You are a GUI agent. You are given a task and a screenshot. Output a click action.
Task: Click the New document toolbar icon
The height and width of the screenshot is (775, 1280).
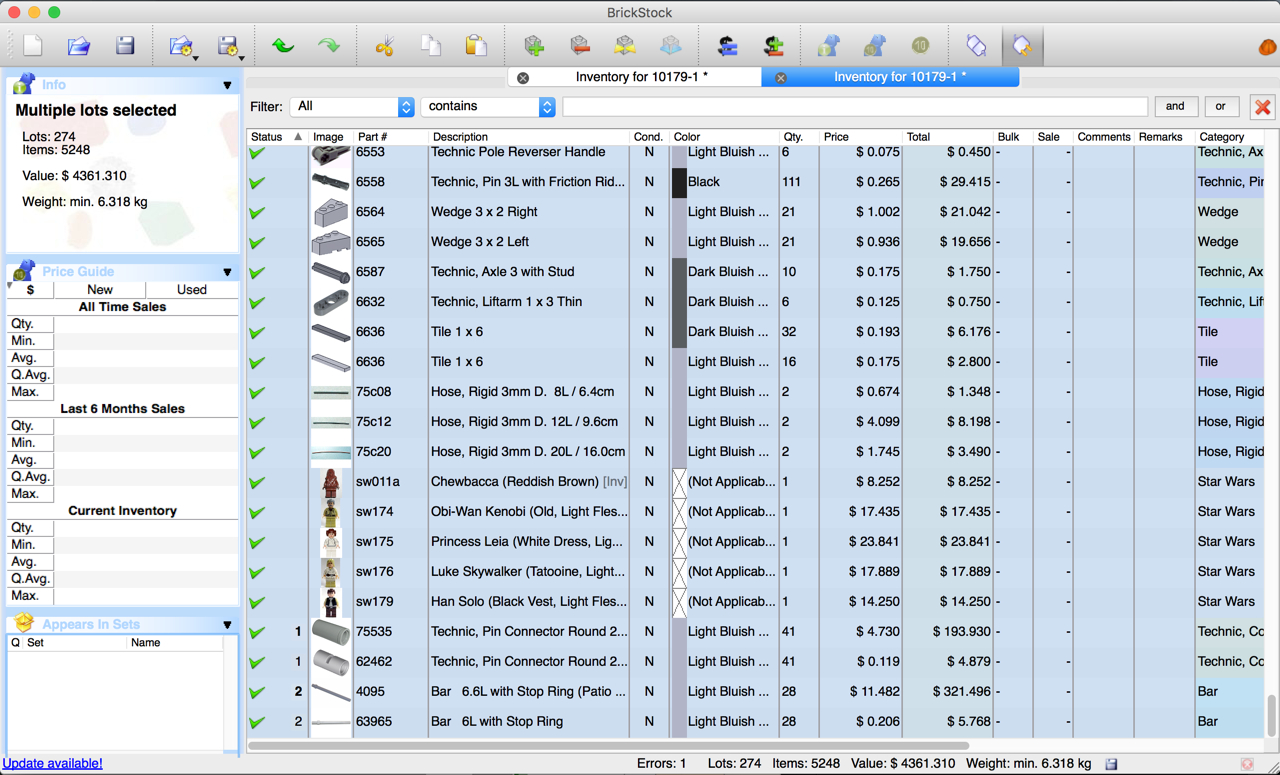(33, 46)
